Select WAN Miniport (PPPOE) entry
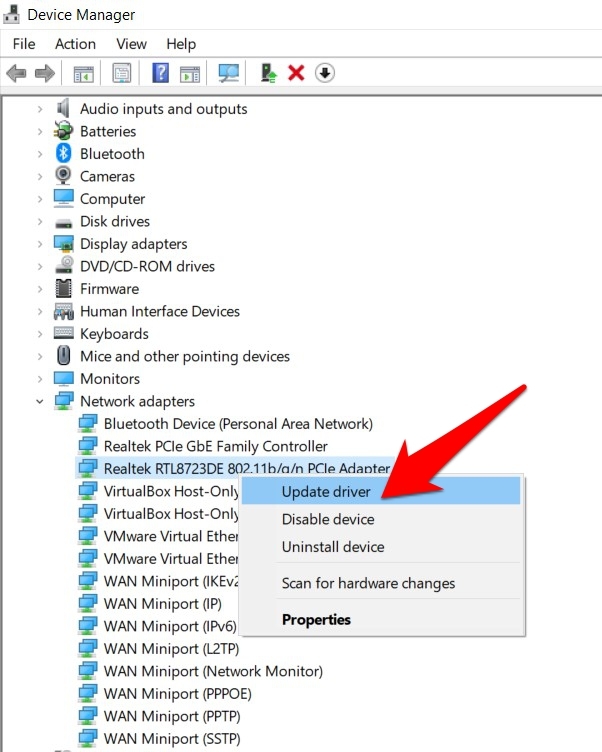Image resolution: width=602 pixels, height=752 pixels. (x=177, y=694)
